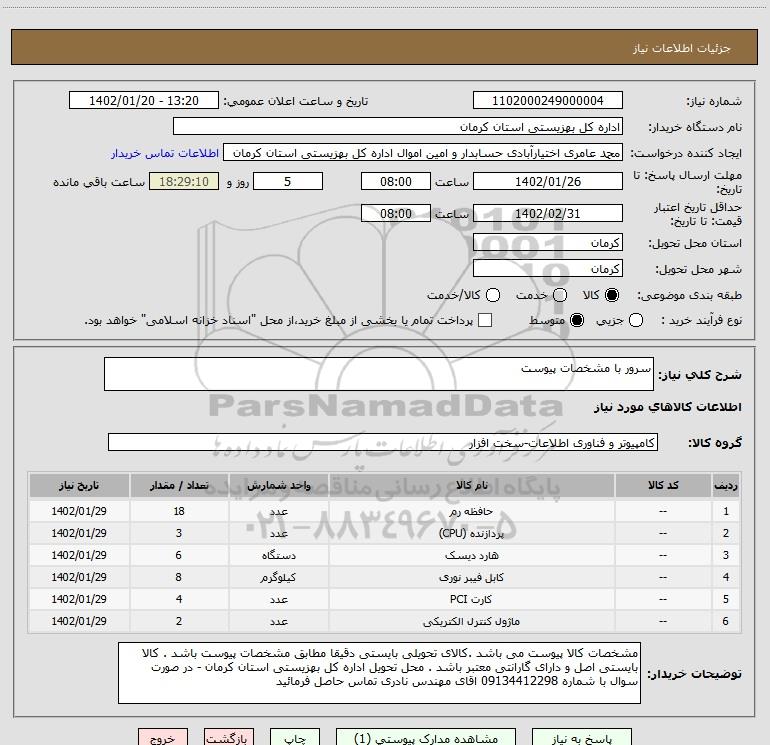The width and height of the screenshot is (770, 745).
Task: Tick the Islamic treasury payment checkbox
Action: click(485, 320)
